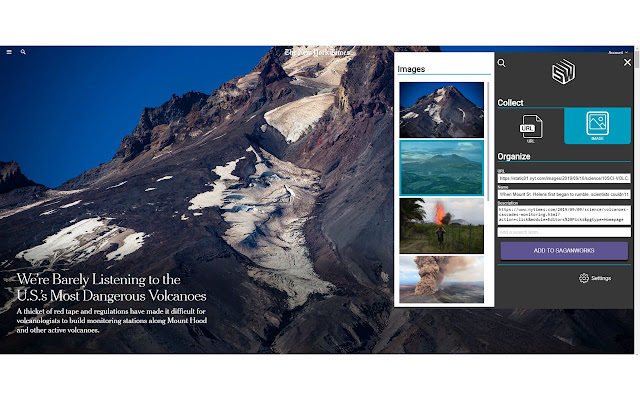Click the Description text area

coord(564,215)
